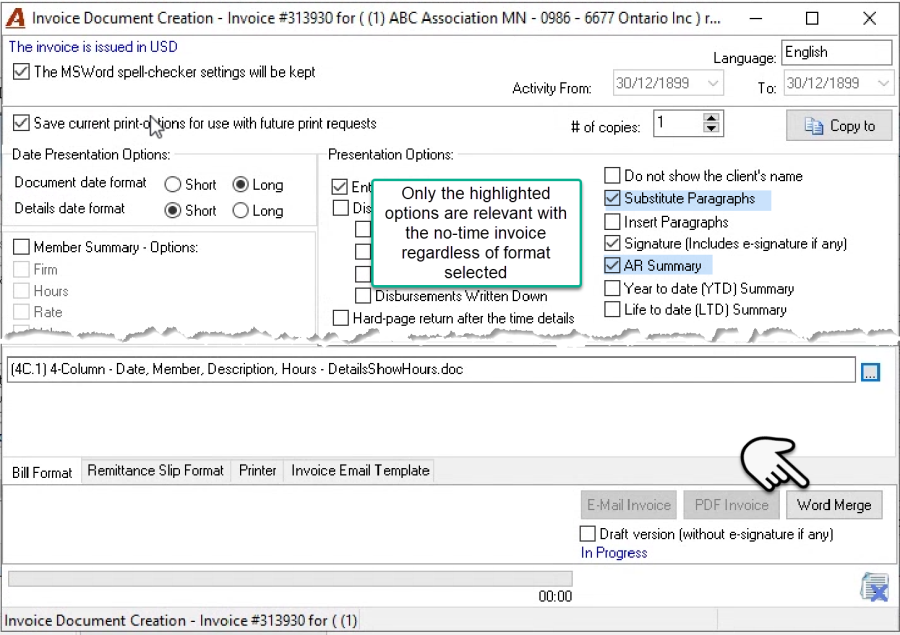The height and width of the screenshot is (635, 900).
Task: Toggle MSWord spell-checker settings checkbox
Action: coord(21,72)
